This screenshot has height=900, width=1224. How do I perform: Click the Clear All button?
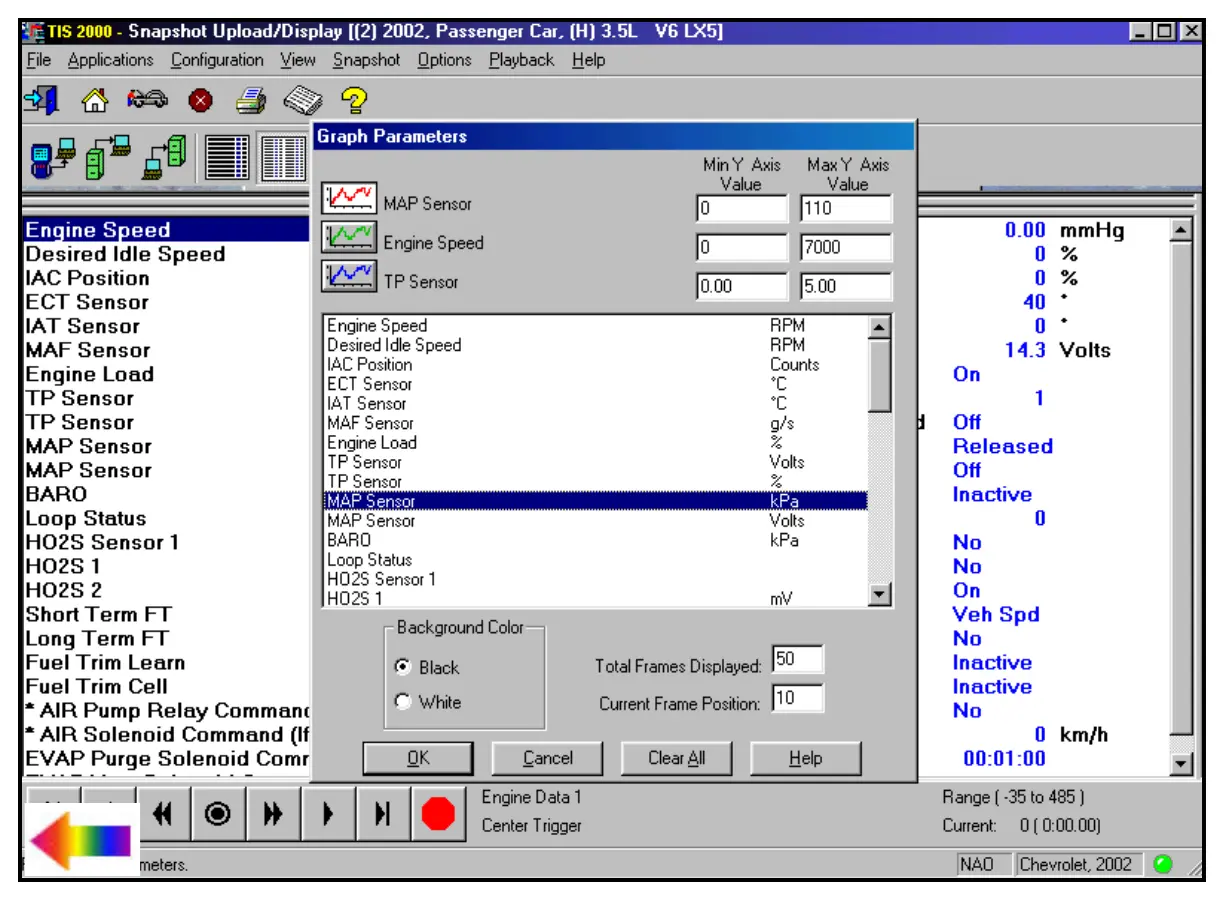pos(676,758)
